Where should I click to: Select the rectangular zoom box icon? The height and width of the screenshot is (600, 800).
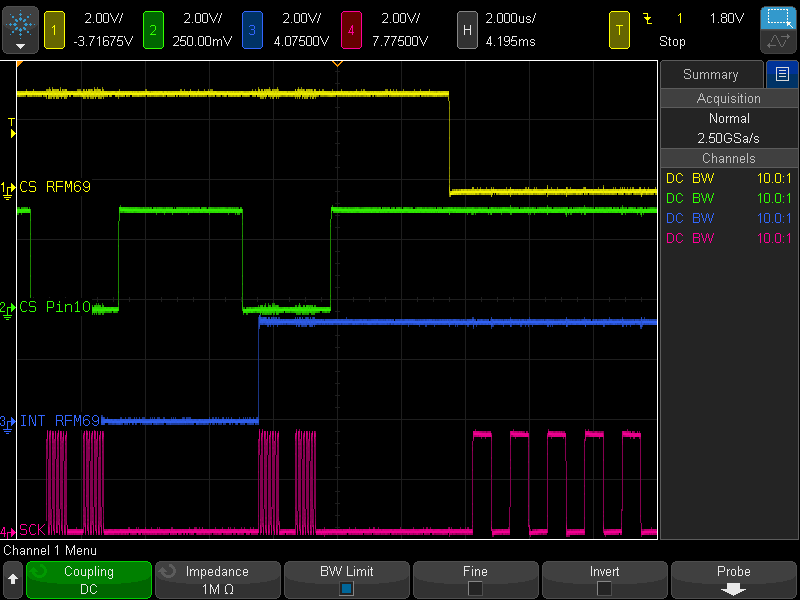(779, 18)
